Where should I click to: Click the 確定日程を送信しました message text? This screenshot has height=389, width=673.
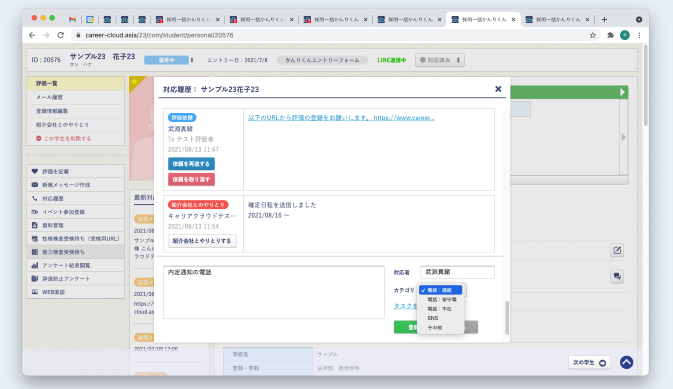point(282,205)
